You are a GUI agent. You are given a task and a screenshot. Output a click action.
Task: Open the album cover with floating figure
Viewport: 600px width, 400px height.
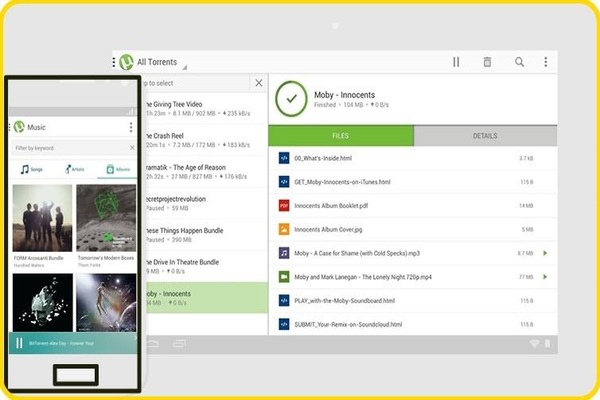[x=106, y=302]
